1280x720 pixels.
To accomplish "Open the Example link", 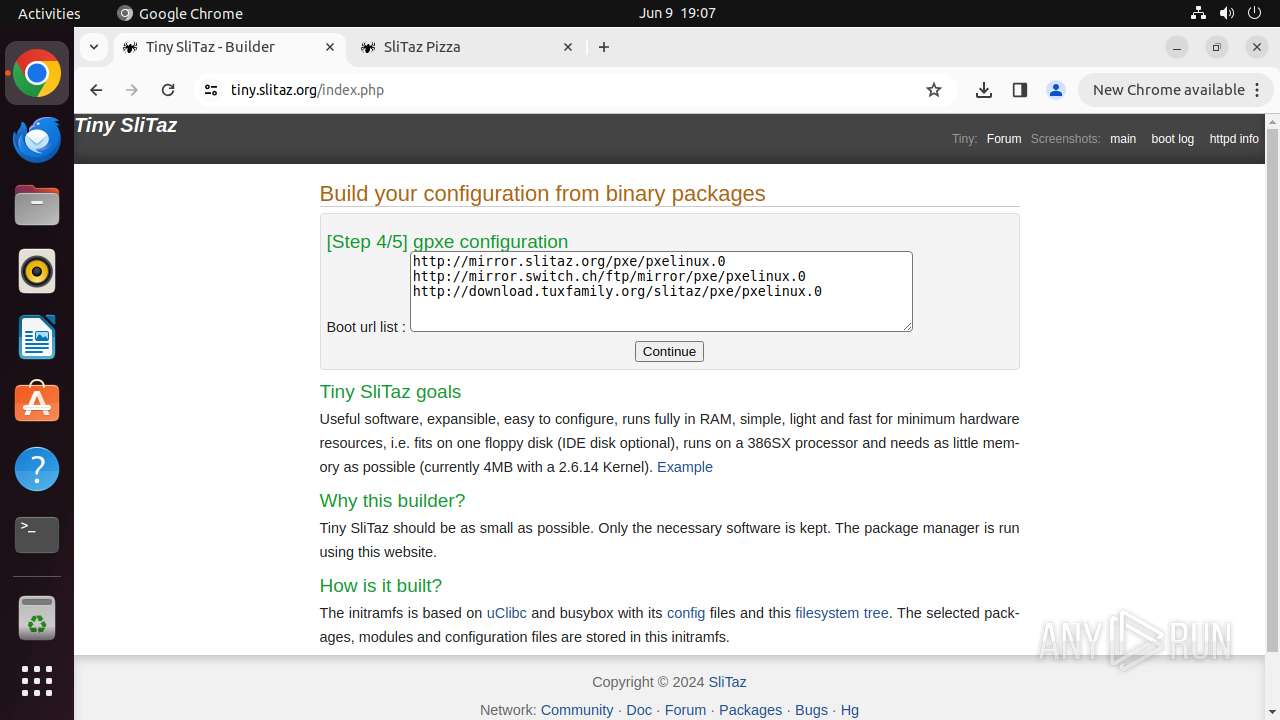I will (x=685, y=467).
